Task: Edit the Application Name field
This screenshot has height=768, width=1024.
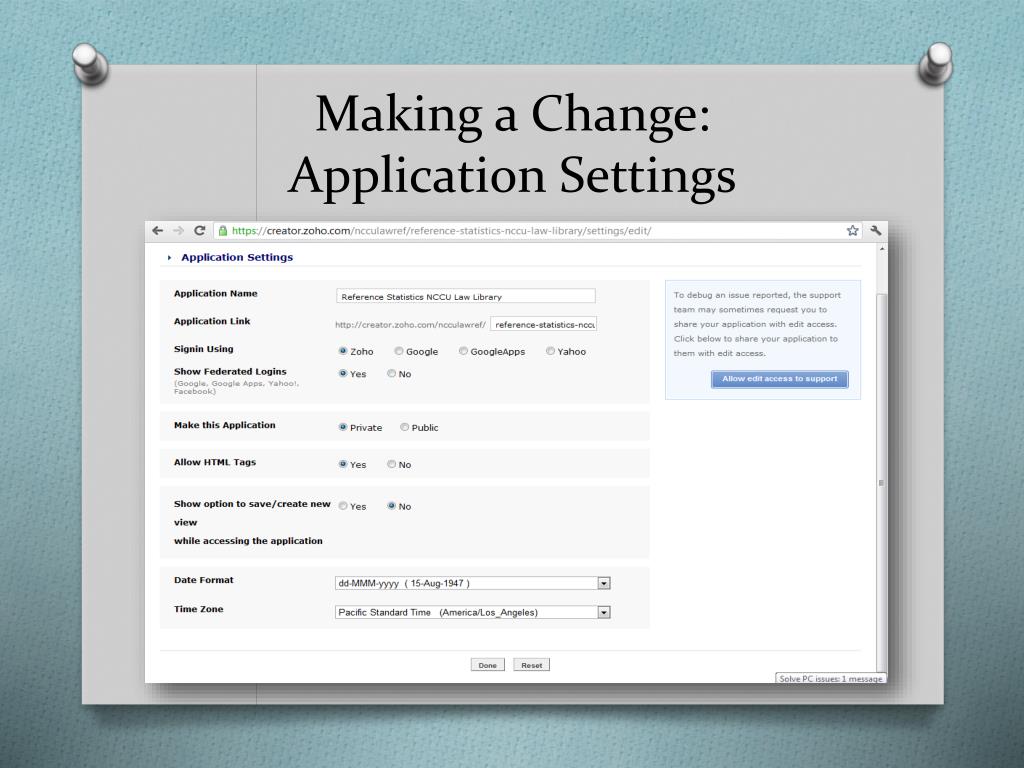Action: click(466, 296)
